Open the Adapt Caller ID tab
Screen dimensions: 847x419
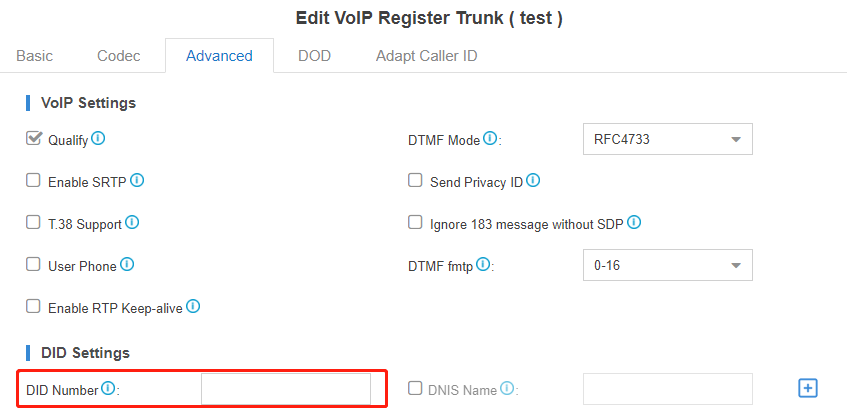tap(427, 56)
